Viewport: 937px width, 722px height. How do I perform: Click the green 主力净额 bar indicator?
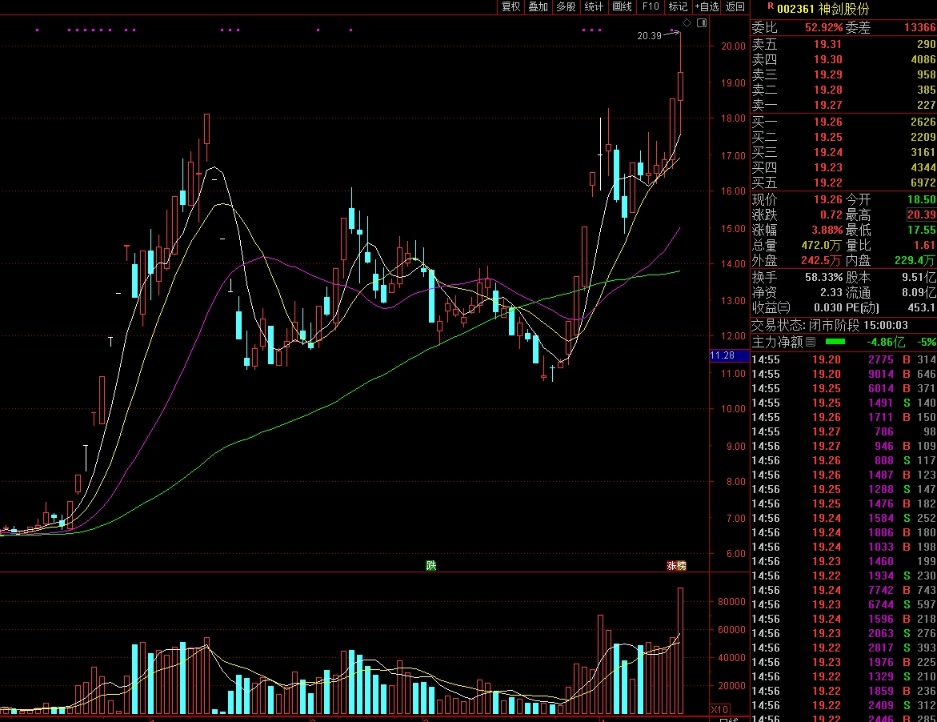click(835, 342)
